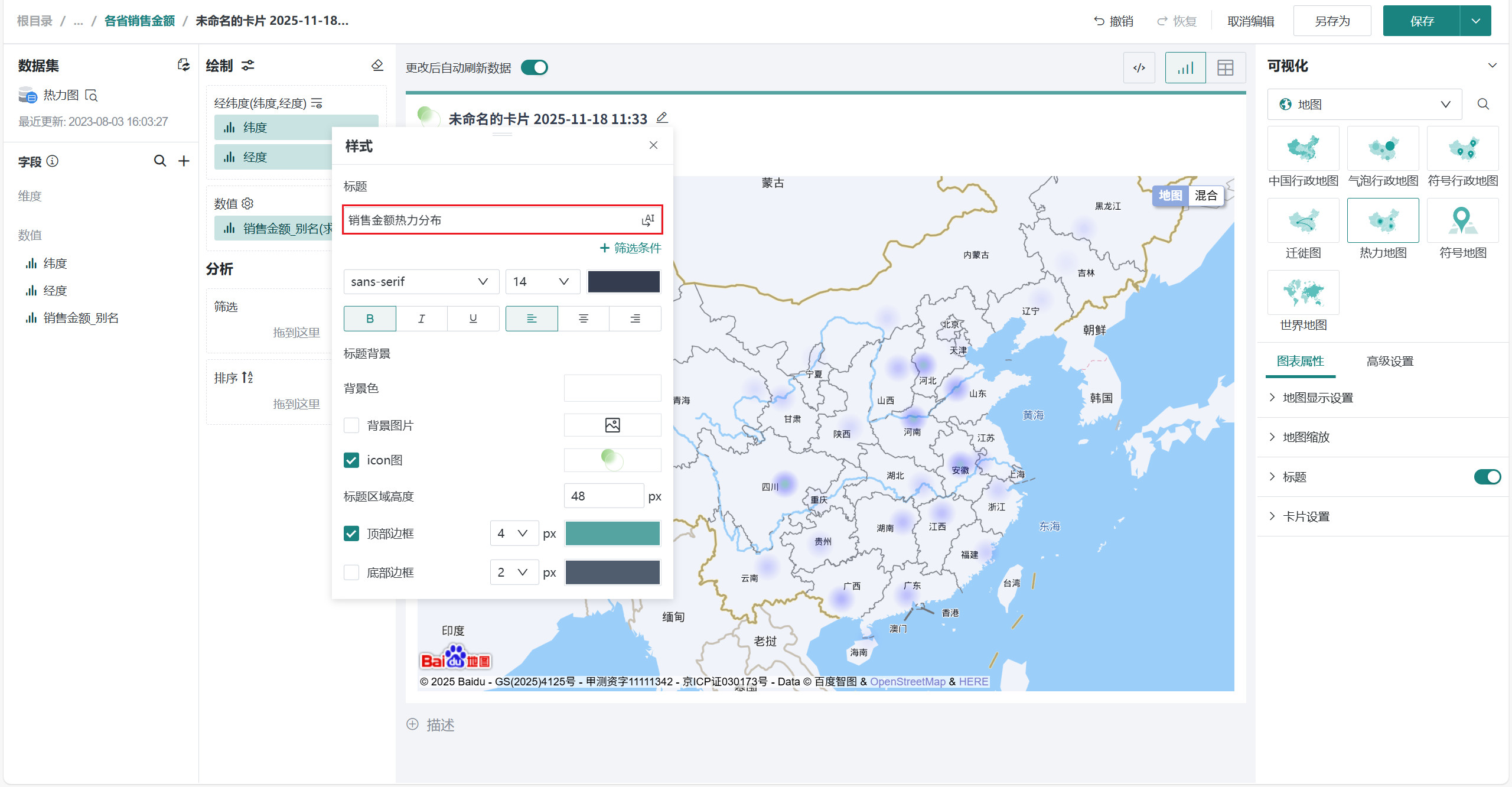The image size is (1512, 787).
Task: Switch to 高级设置 tab
Action: point(1389,361)
